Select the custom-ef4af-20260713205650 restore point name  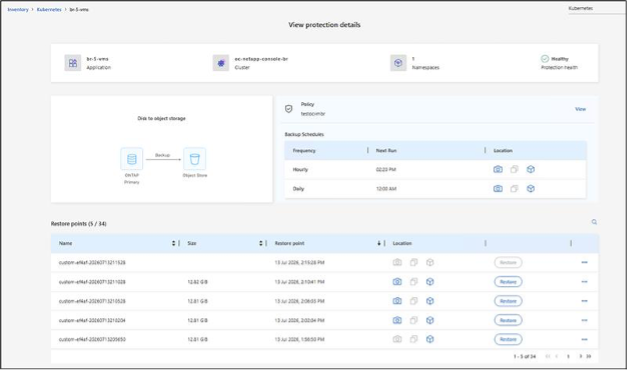[92, 339]
